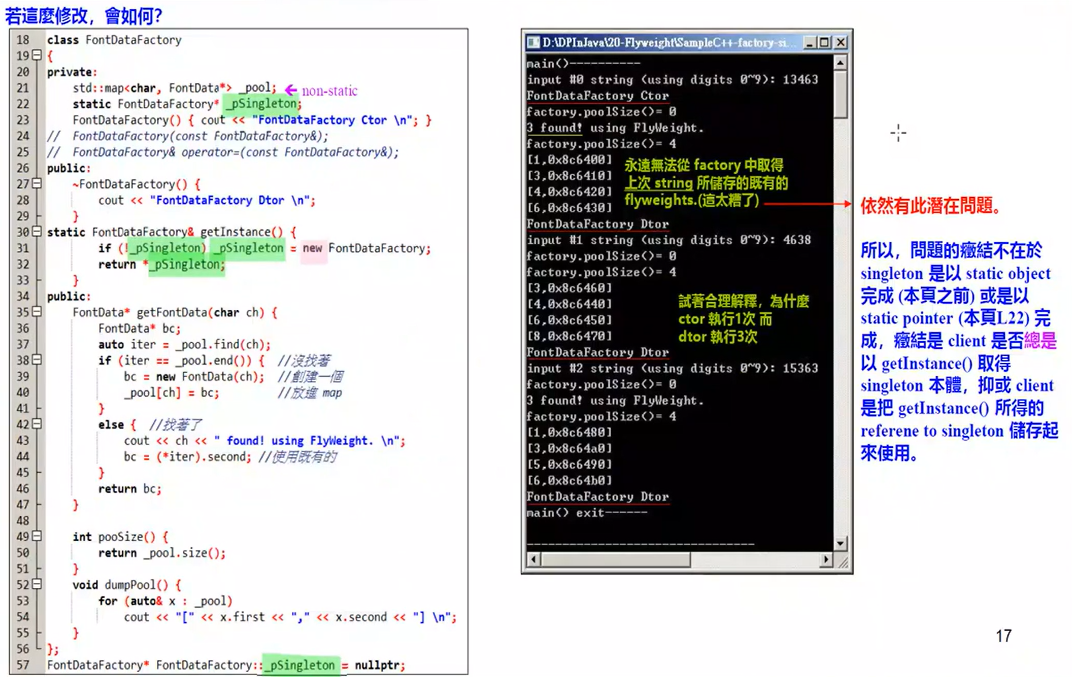The image size is (1072, 677).
Task: Click the " found! using FlyWeight. \n" string
Action: tap(309, 440)
